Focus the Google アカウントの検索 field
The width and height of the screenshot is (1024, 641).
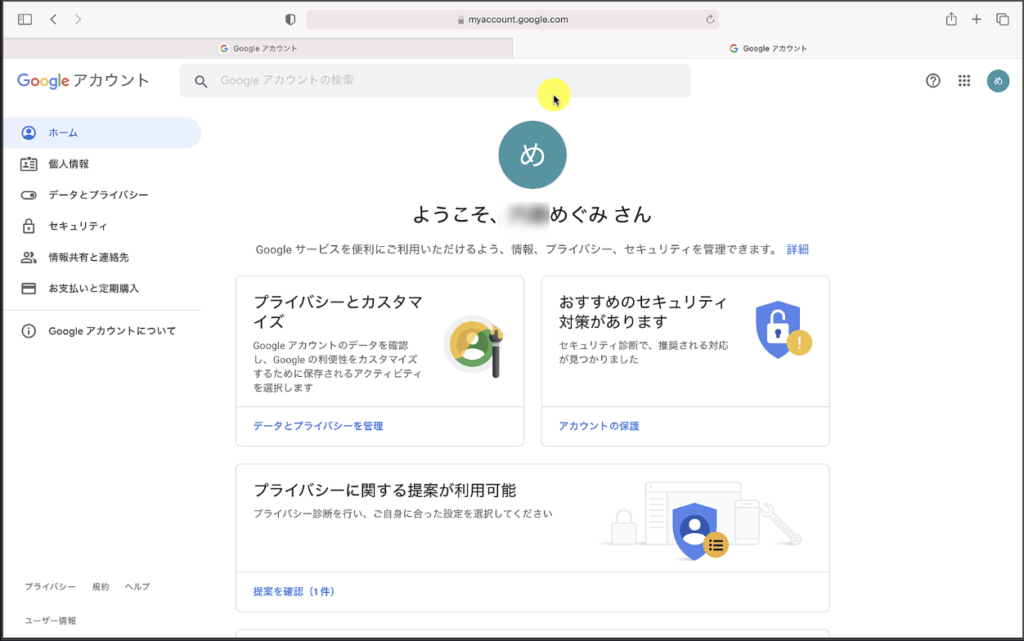click(435, 80)
